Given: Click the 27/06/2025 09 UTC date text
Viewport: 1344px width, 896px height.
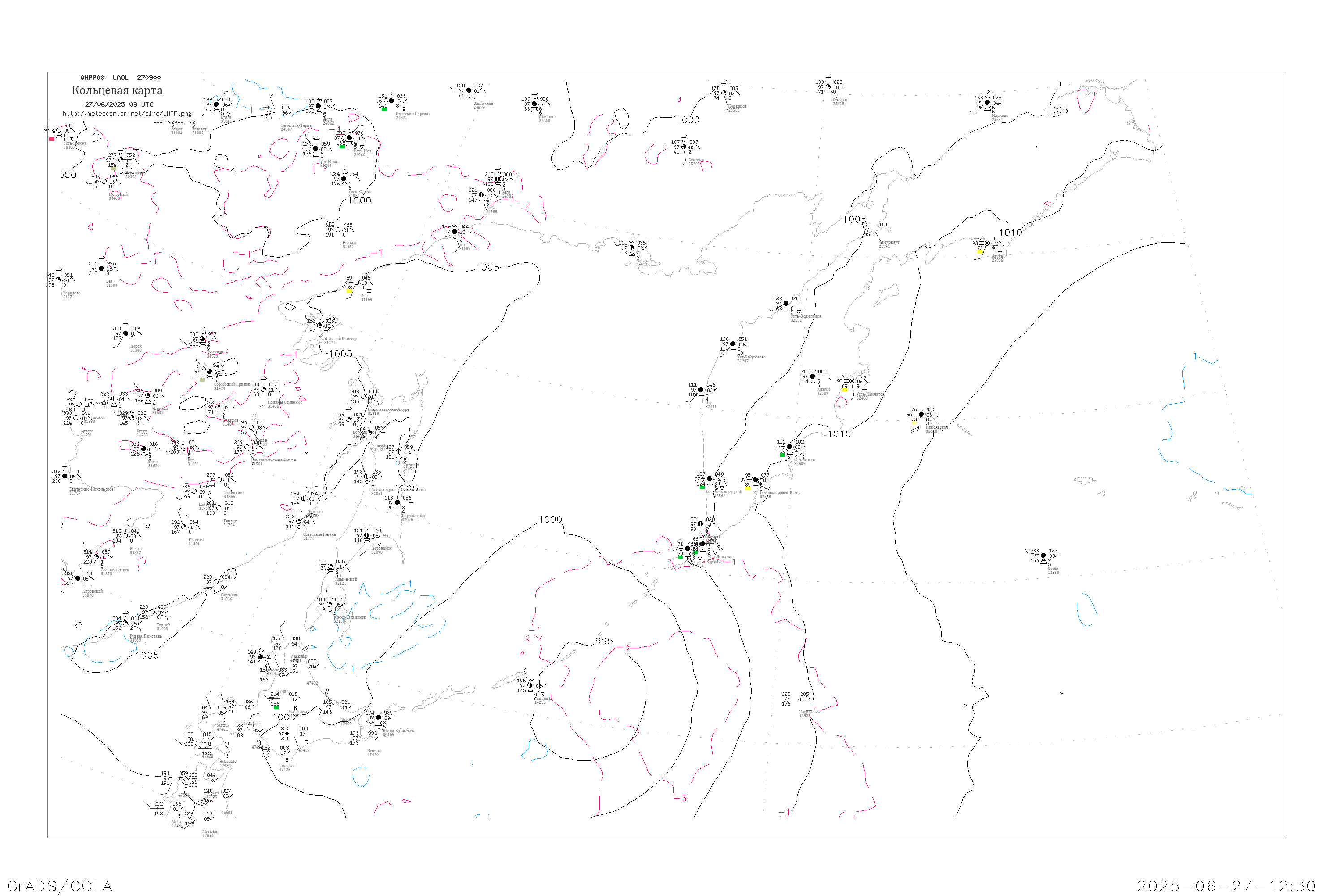Looking at the screenshot, I should (119, 104).
